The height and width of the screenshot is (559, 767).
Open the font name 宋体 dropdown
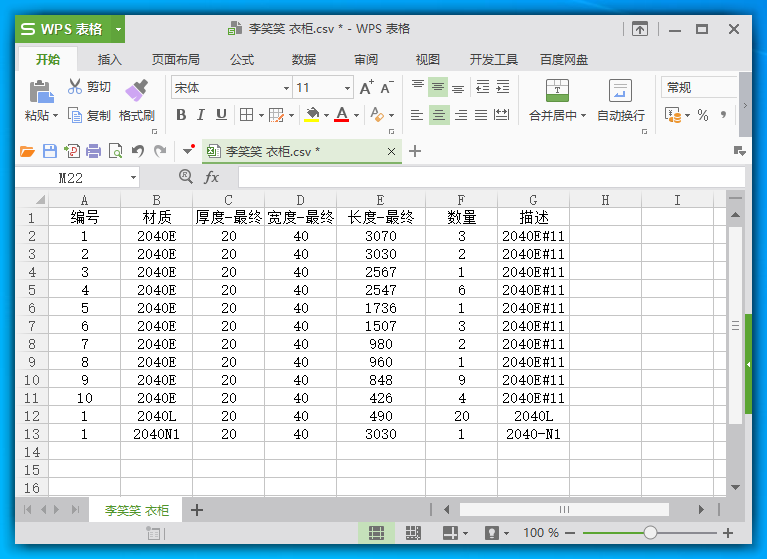tap(284, 88)
